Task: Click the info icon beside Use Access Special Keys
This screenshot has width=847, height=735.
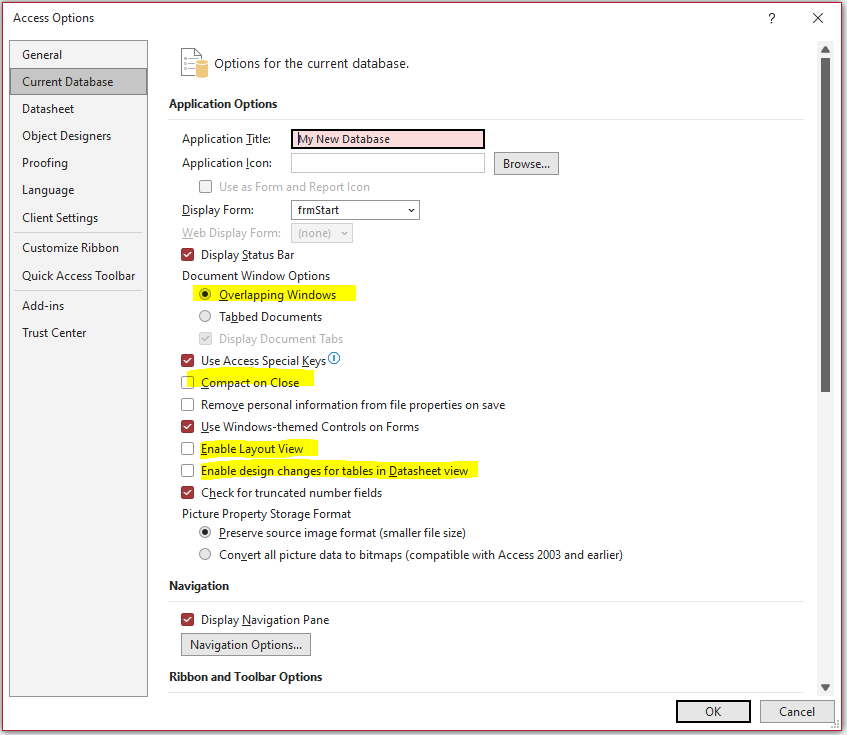Action: [334, 358]
